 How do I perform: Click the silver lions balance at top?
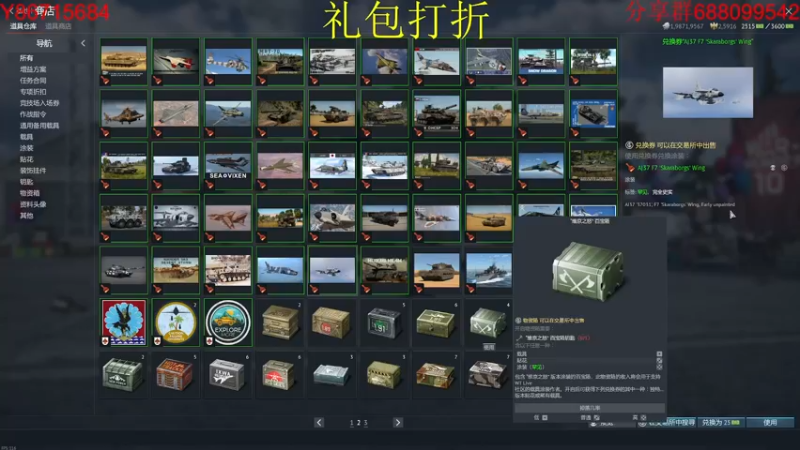[683, 26]
